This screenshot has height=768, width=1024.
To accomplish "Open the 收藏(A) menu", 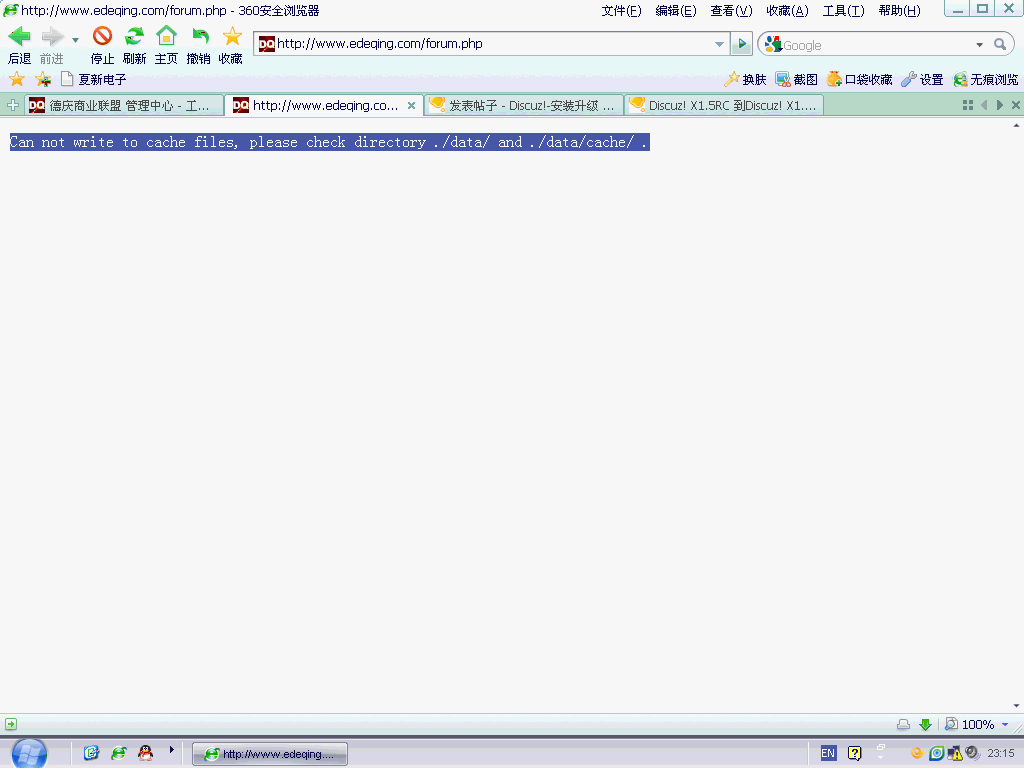I will pyautogui.click(x=787, y=10).
